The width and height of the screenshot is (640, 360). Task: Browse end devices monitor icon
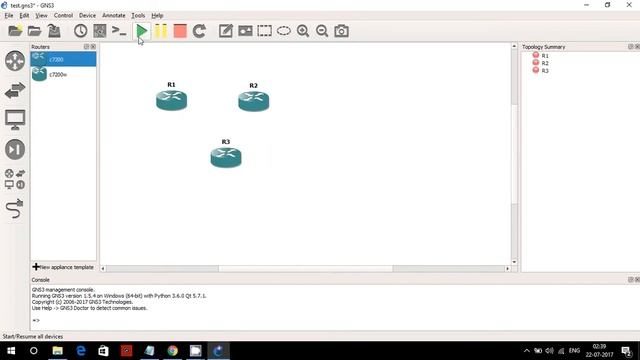pos(15,120)
